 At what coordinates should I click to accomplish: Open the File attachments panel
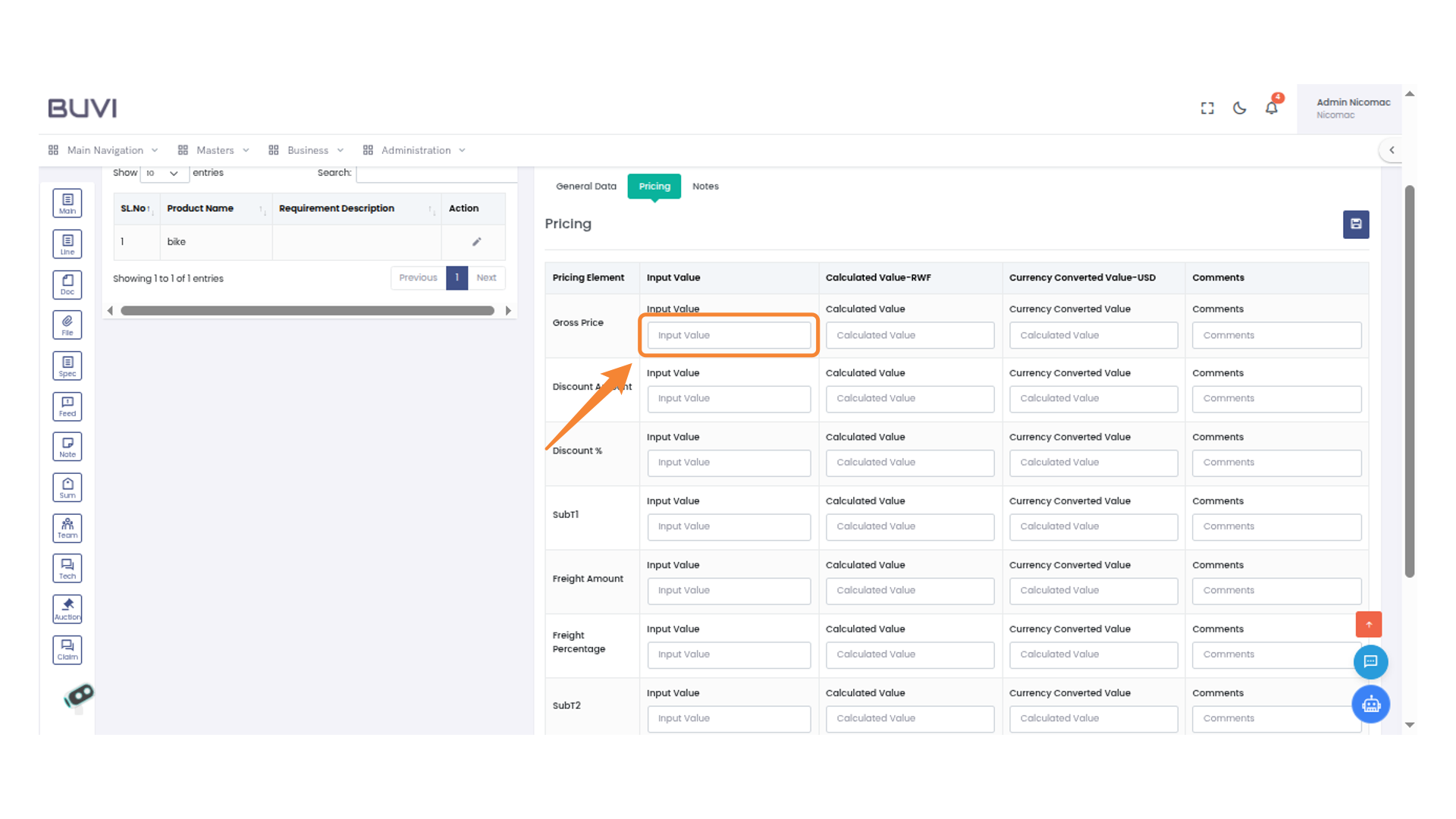[x=67, y=324]
